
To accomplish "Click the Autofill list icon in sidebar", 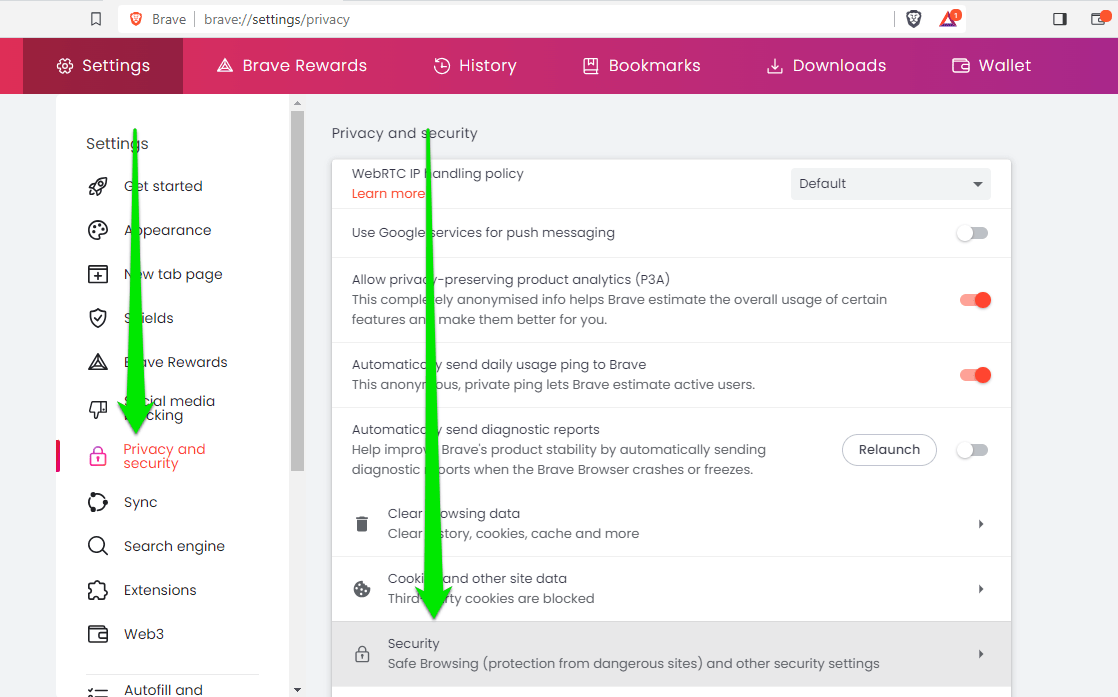I will [98, 691].
